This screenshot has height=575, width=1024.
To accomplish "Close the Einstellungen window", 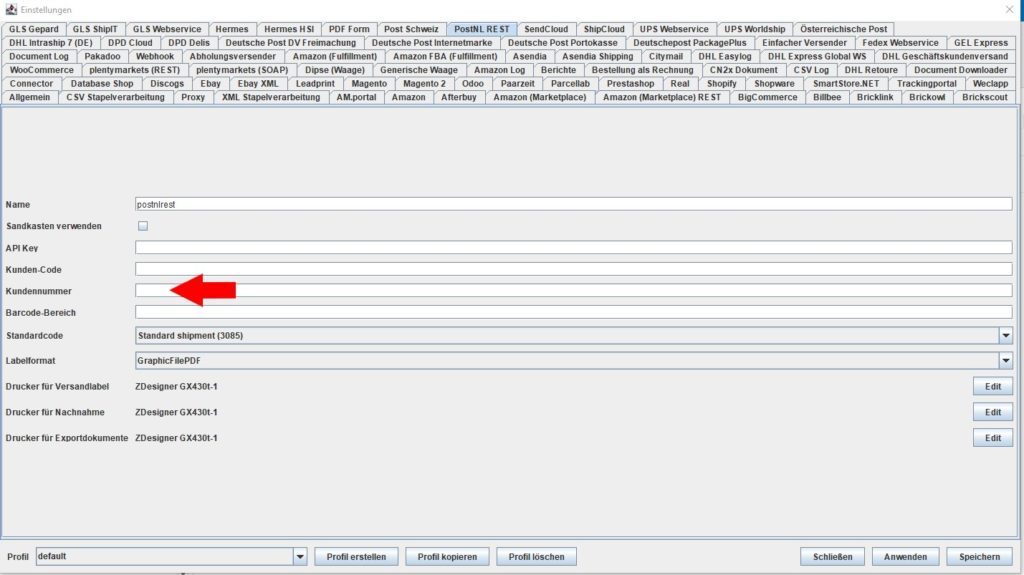I will (1010, 9).
